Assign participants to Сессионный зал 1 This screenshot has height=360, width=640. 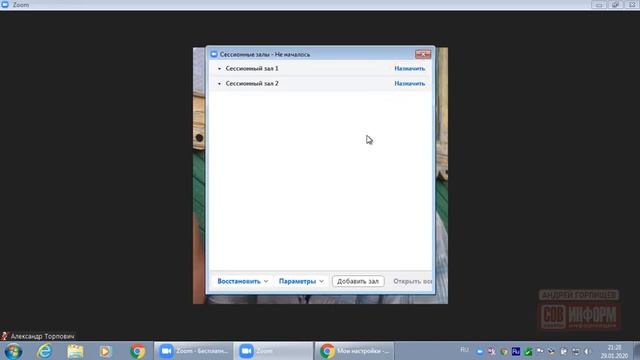(409, 69)
